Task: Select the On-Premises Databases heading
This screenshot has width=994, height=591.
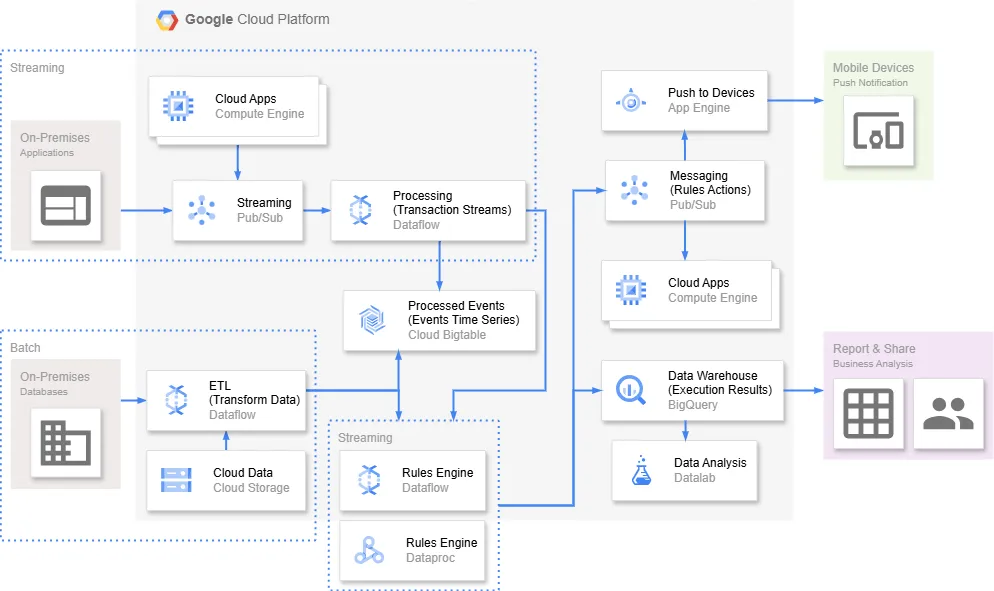Action: pos(55,377)
